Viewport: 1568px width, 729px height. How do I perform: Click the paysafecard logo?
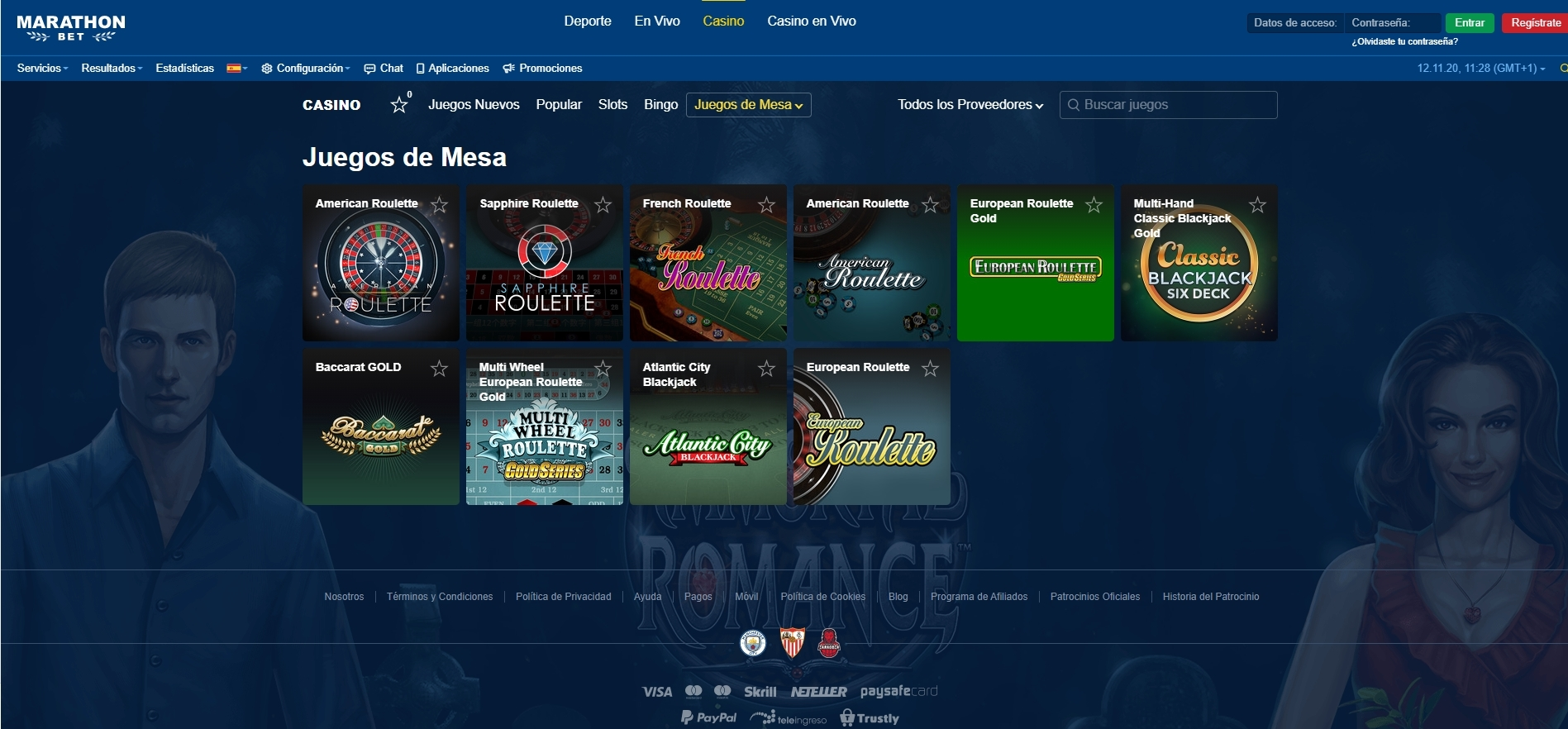[x=898, y=691]
